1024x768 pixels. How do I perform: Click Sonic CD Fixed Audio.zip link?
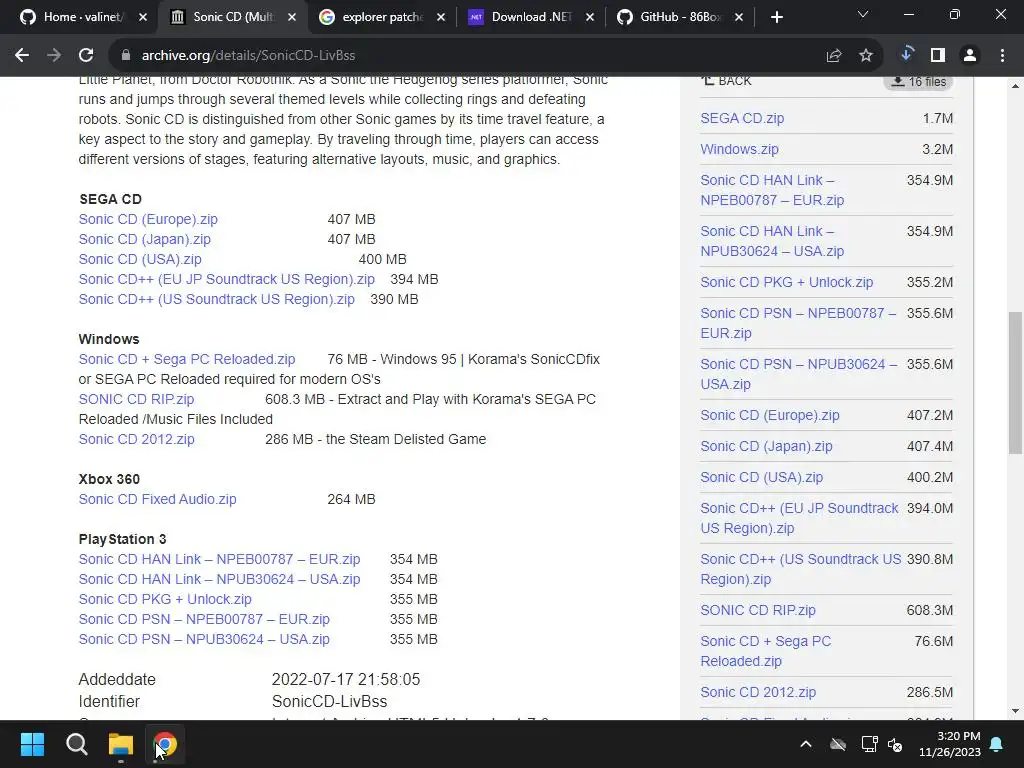pyautogui.click(x=157, y=499)
